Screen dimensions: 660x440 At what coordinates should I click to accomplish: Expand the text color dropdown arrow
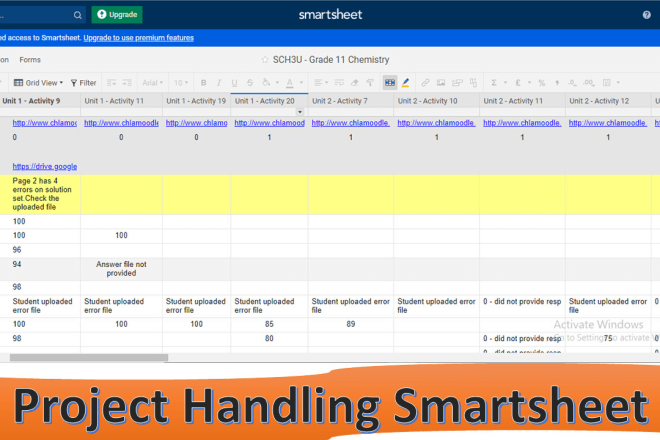[x=301, y=83]
